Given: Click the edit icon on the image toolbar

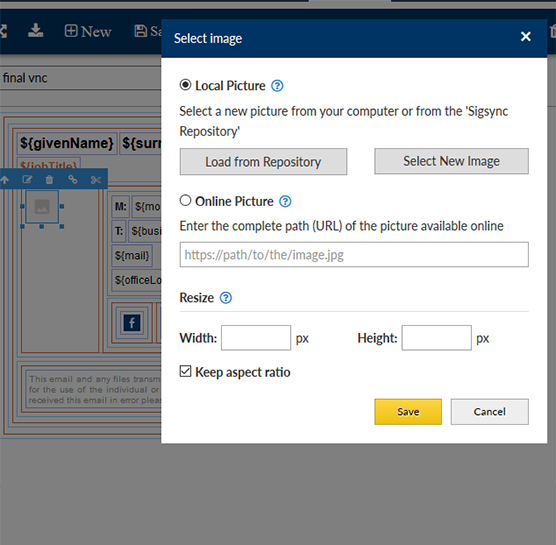Looking at the screenshot, I should [x=27, y=180].
